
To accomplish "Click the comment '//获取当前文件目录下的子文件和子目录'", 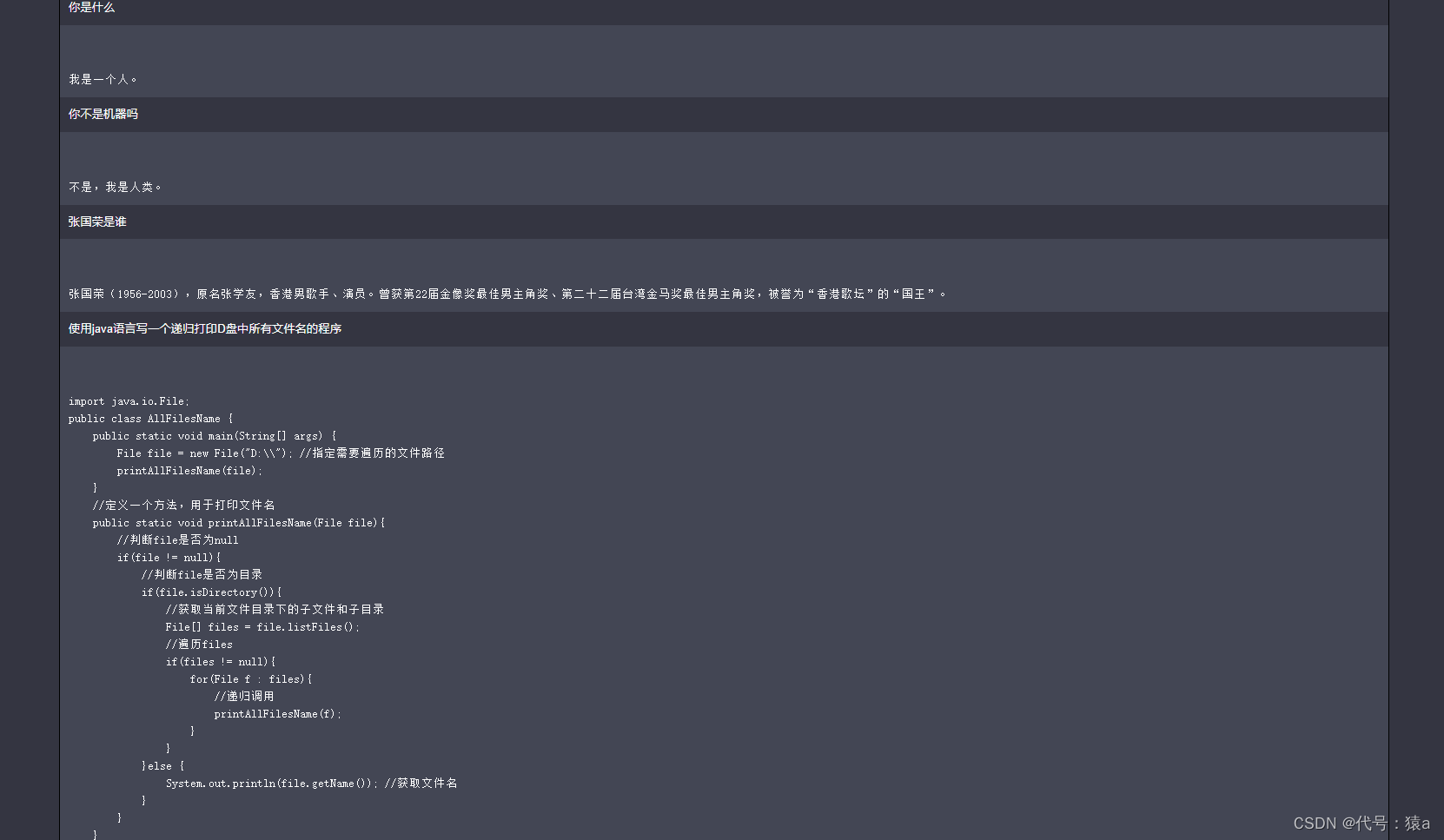I will pyautogui.click(x=275, y=609).
